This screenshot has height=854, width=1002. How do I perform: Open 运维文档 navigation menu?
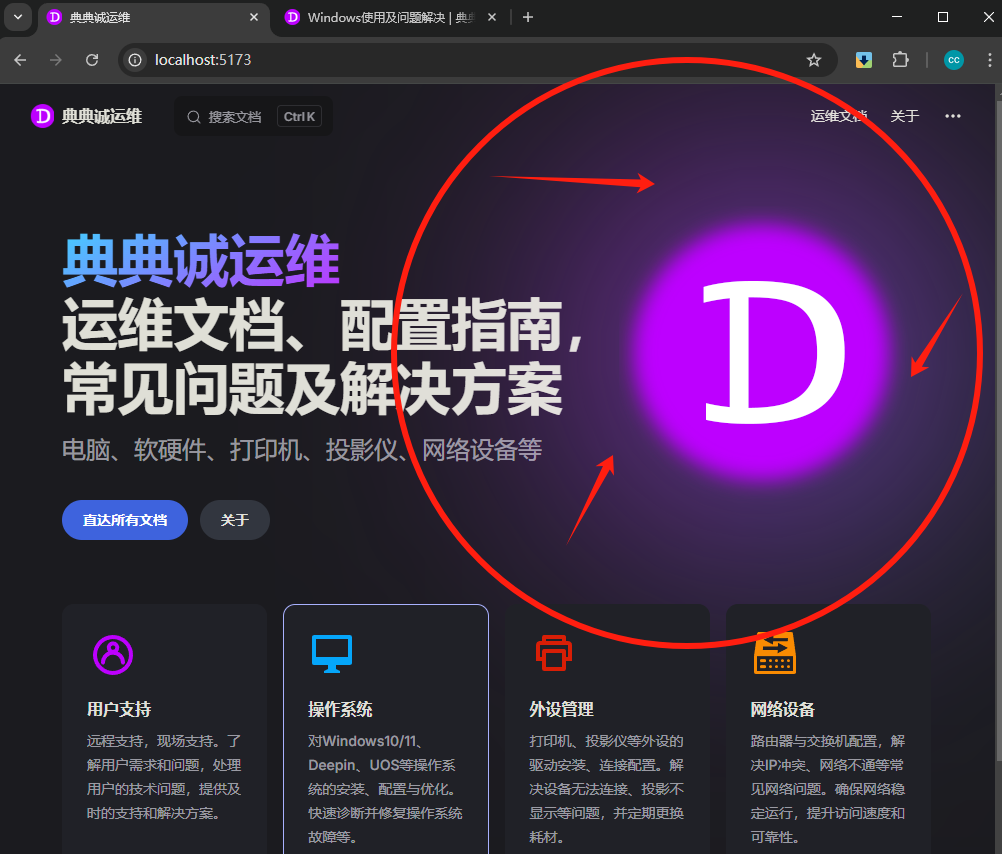point(838,116)
